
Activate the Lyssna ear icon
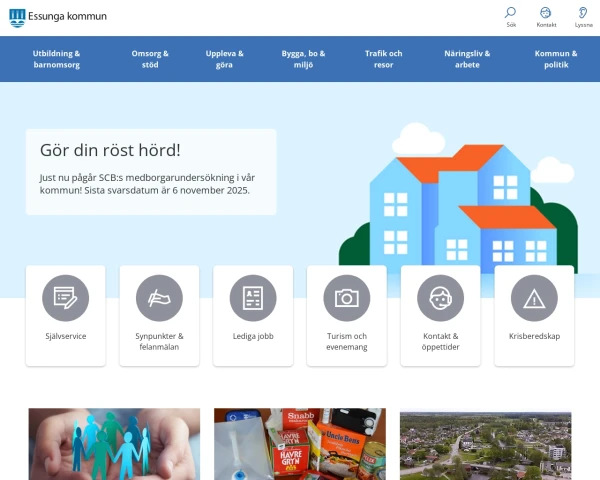(x=583, y=13)
